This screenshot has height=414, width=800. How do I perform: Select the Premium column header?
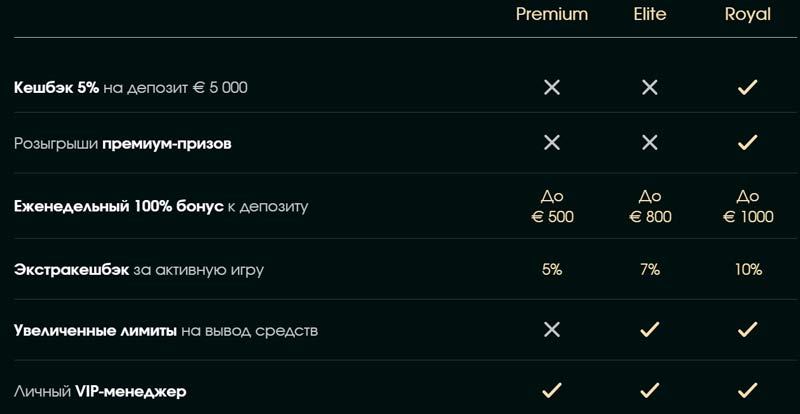(551, 14)
